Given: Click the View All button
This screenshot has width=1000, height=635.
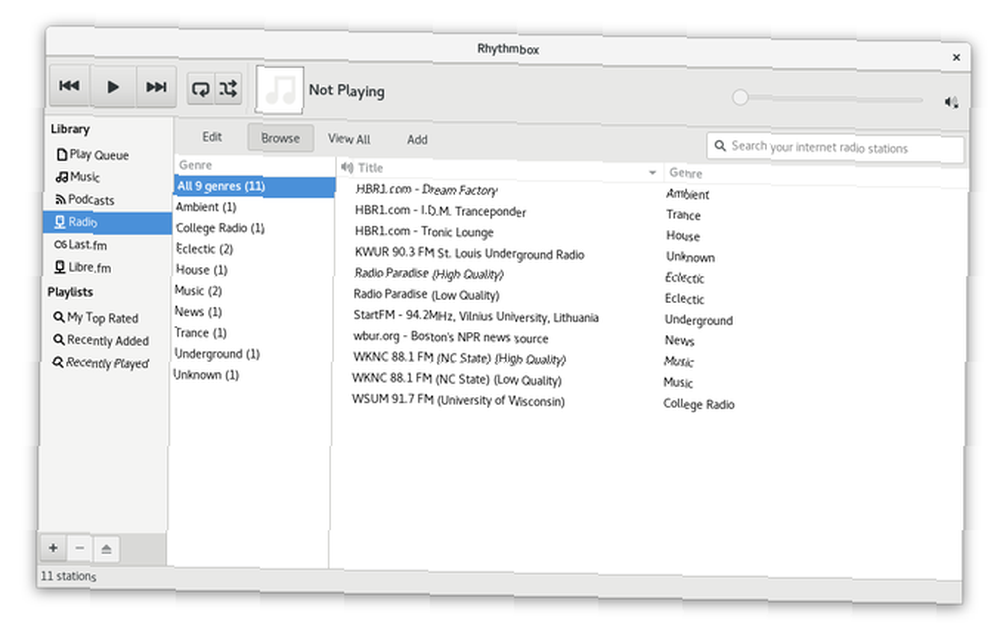Looking at the screenshot, I should click(x=349, y=139).
